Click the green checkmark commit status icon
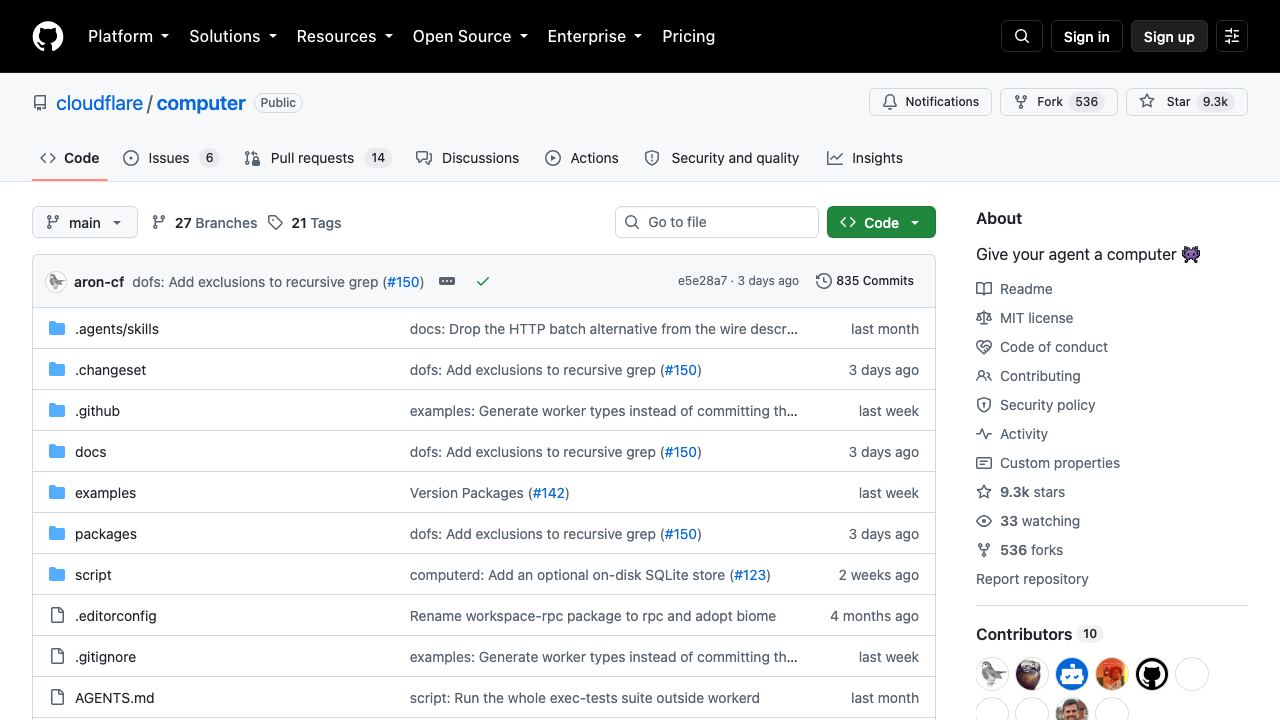 pos(483,281)
